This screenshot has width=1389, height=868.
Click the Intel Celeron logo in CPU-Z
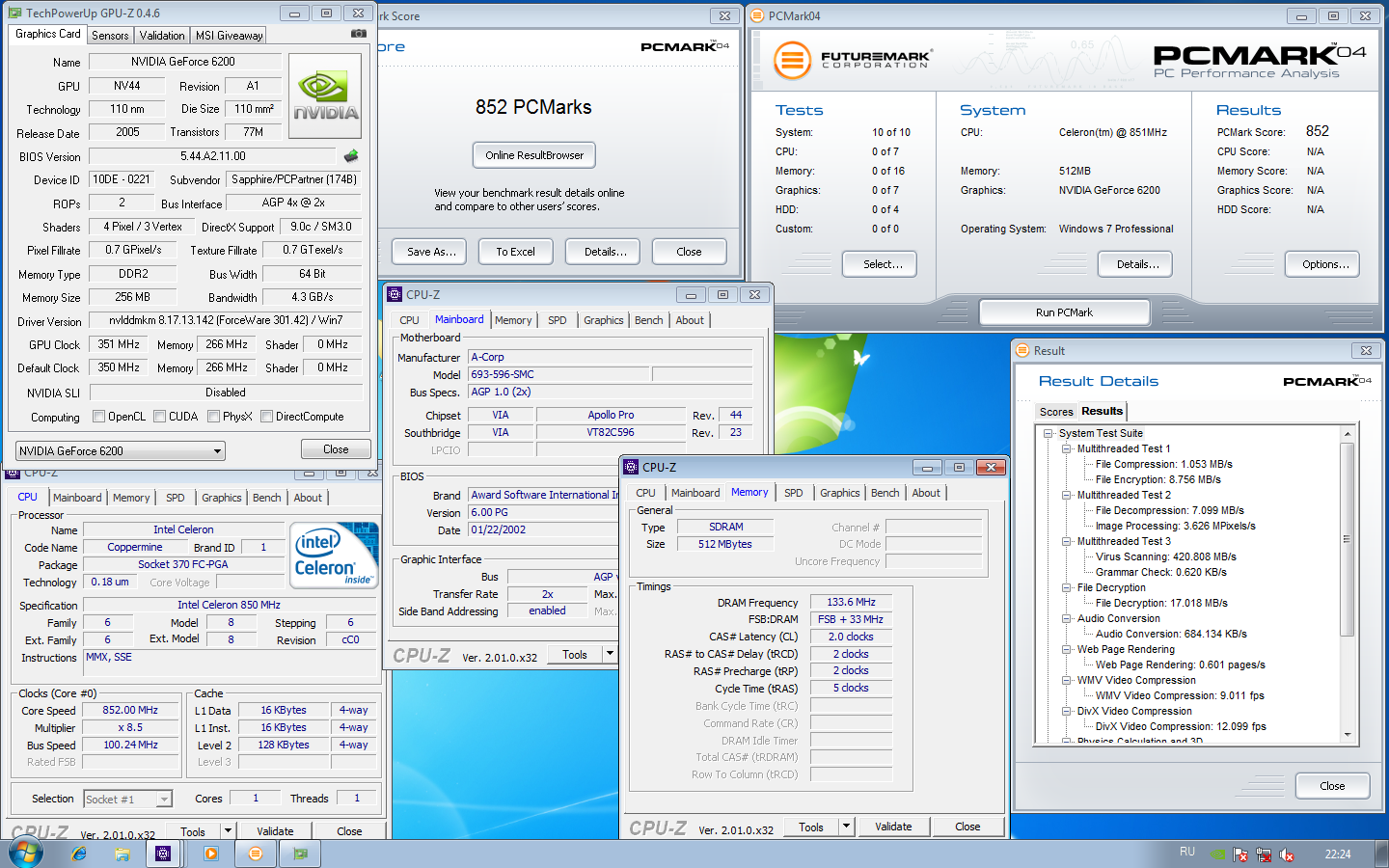(x=335, y=556)
